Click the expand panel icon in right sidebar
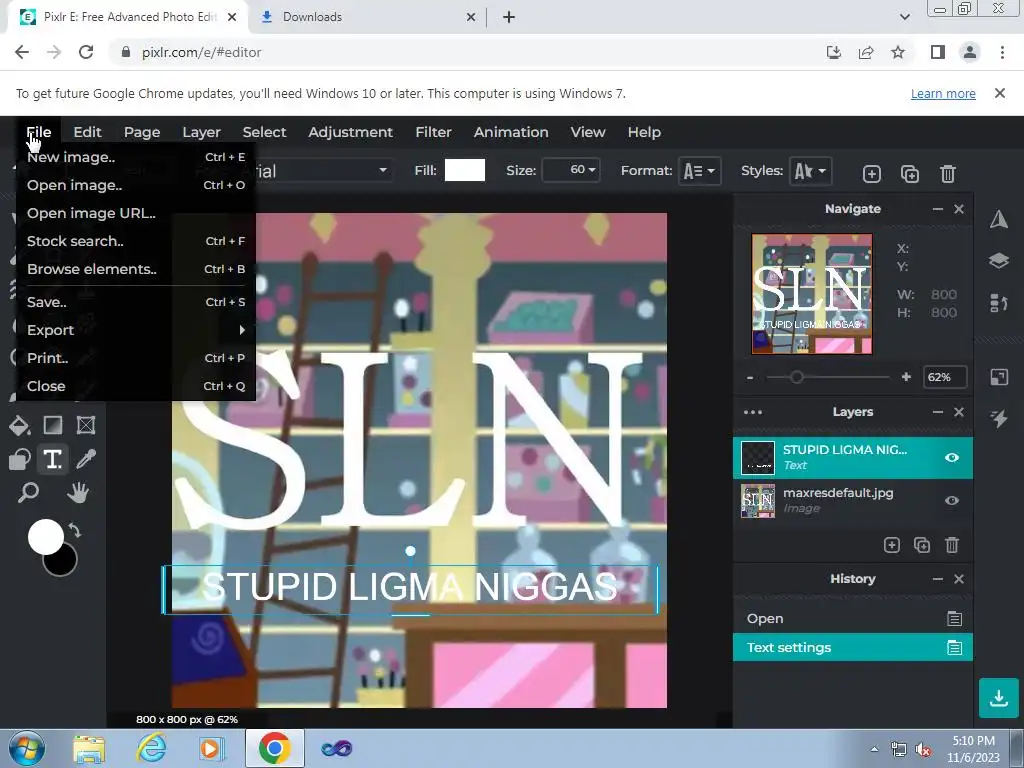Screen dimensions: 1024x768 coord(999,377)
